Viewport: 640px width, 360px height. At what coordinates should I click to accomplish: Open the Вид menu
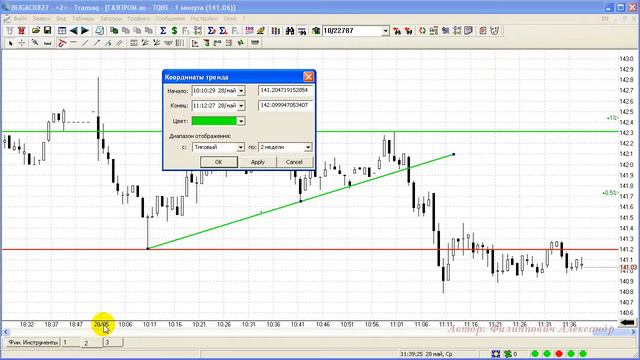(61, 19)
